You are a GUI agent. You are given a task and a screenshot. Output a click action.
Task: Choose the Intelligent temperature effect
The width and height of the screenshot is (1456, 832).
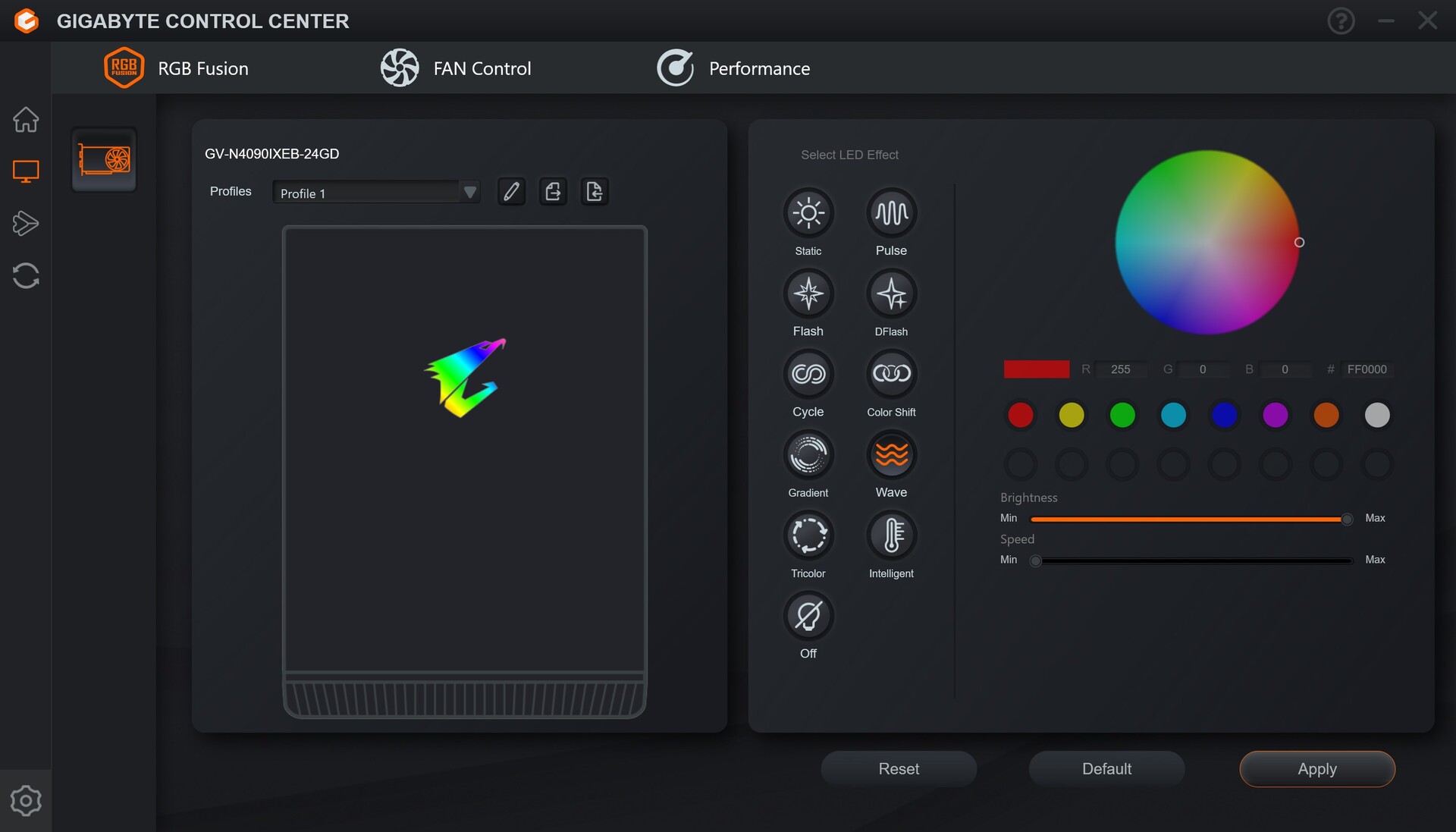click(891, 535)
